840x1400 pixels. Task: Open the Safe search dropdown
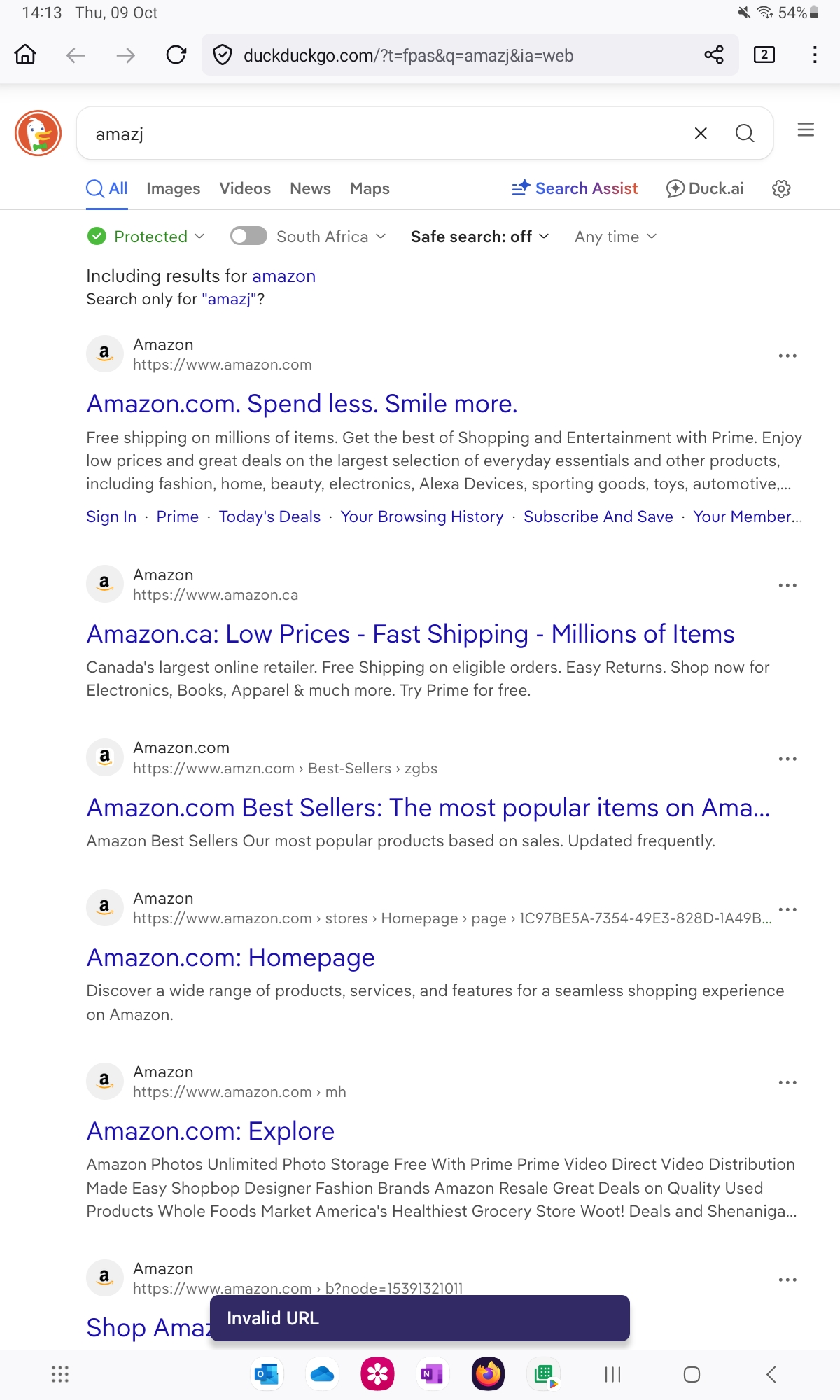tap(479, 237)
